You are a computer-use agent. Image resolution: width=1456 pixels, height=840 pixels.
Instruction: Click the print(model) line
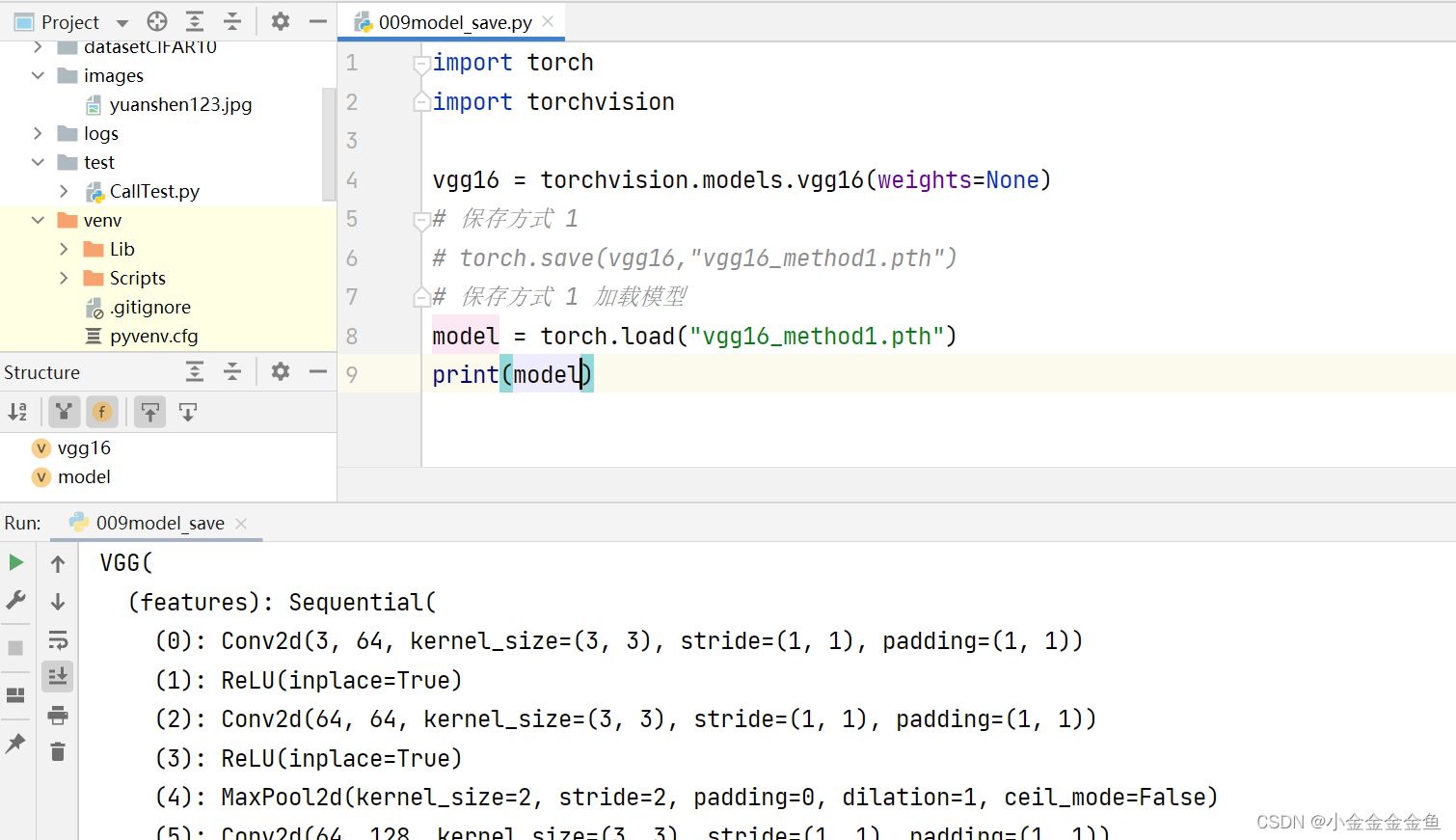(512, 374)
